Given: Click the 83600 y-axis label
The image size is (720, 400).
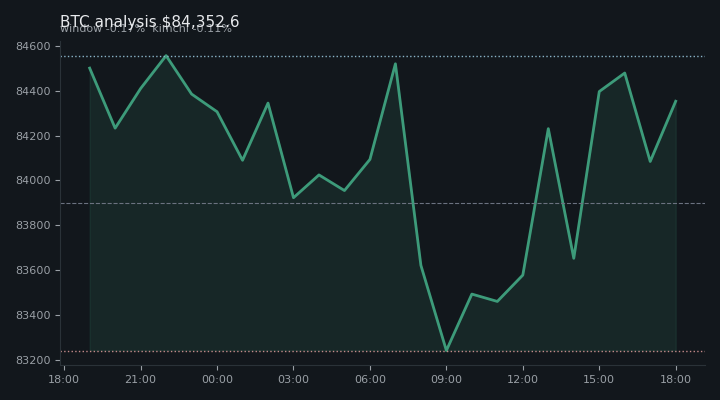Looking at the screenshot, I should pos(33,270).
